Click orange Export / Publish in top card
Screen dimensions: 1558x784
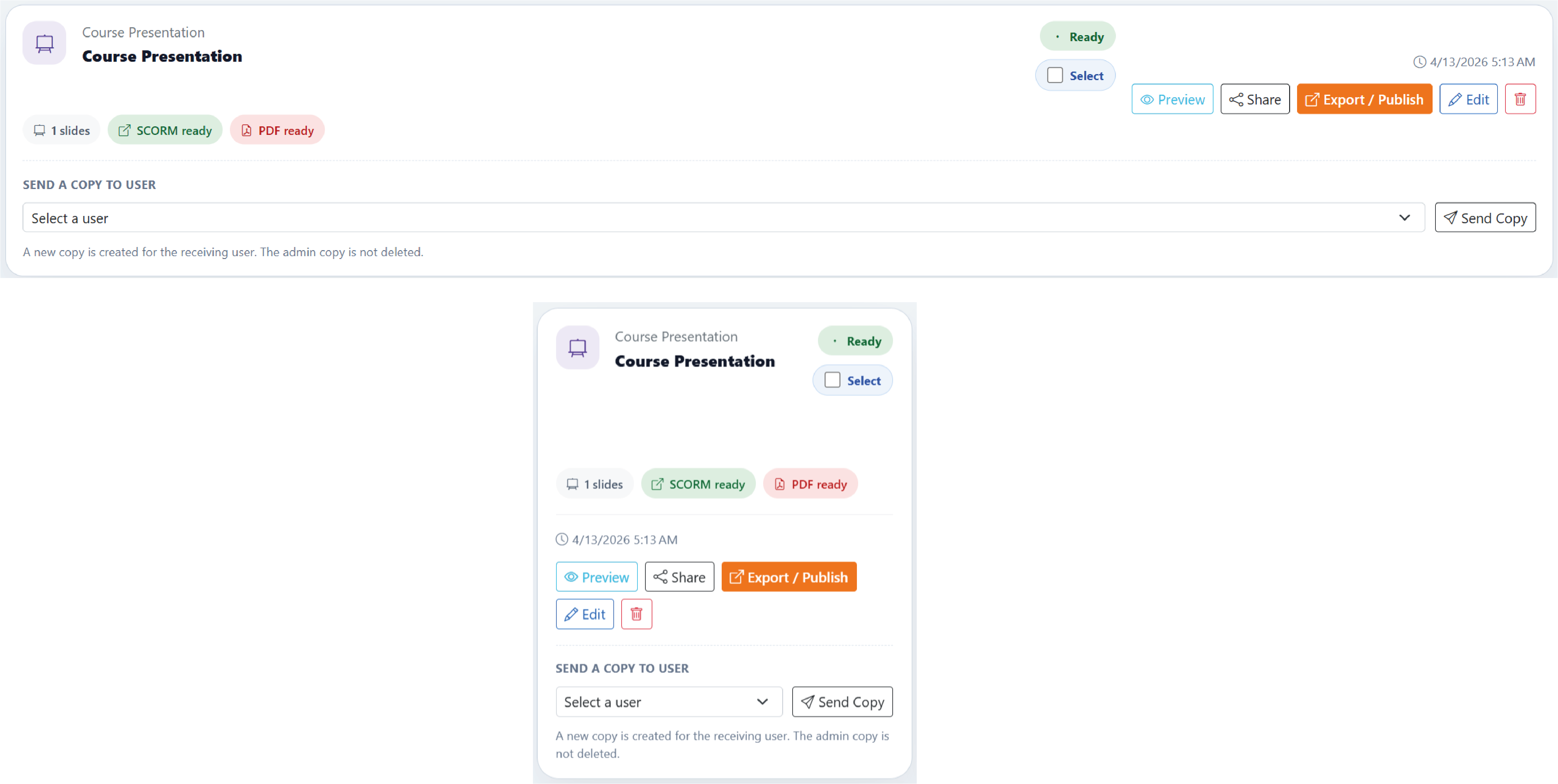1364,99
